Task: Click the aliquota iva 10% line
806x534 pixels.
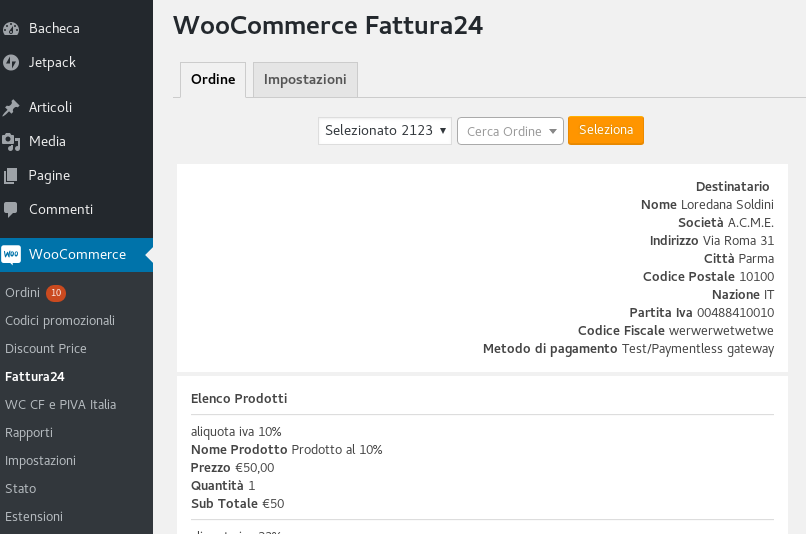Action: click(236, 432)
